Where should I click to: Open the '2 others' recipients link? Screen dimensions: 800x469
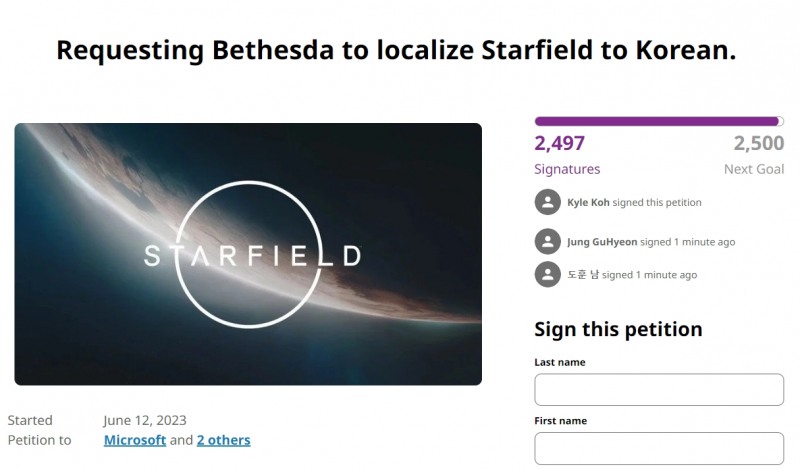(223, 440)
